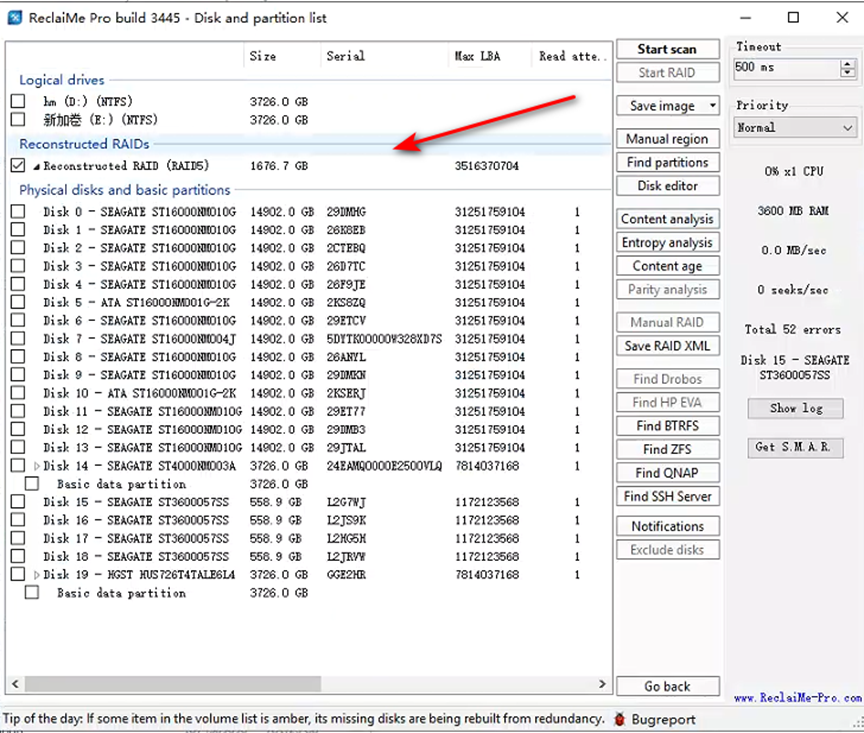Tick the Disk 5 ATA ST16000NM001G-2K checkbox

click(x=18, y=302)
